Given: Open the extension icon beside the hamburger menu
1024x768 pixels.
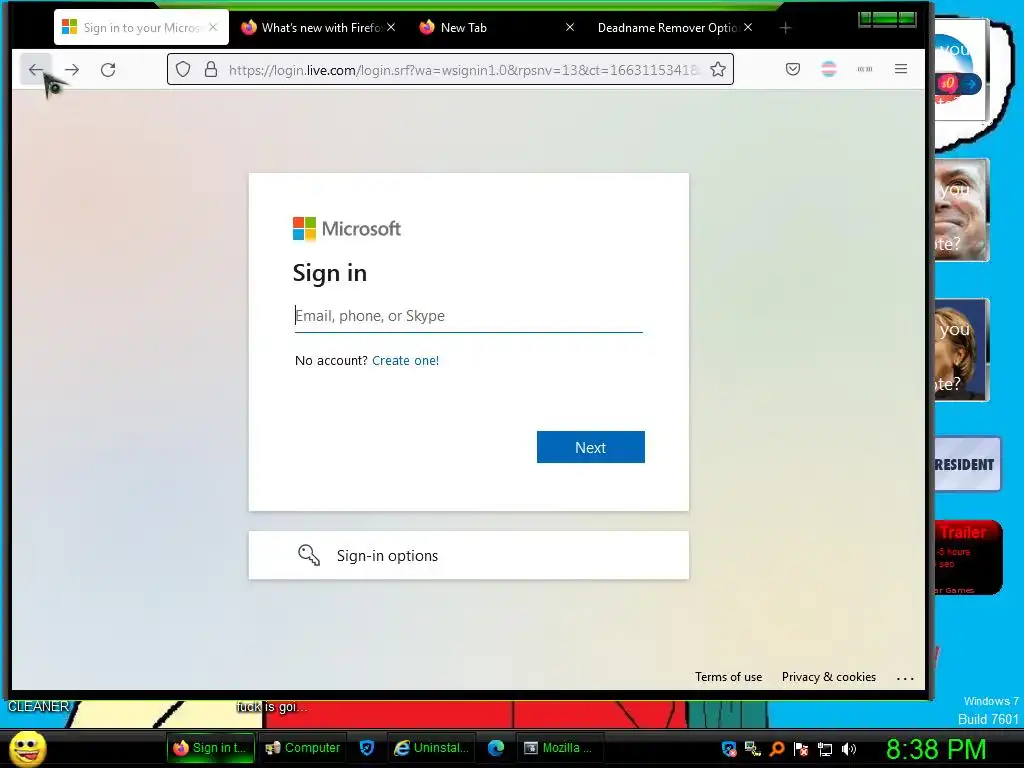Looking at the screenshot, I should (x=865, y=69).
